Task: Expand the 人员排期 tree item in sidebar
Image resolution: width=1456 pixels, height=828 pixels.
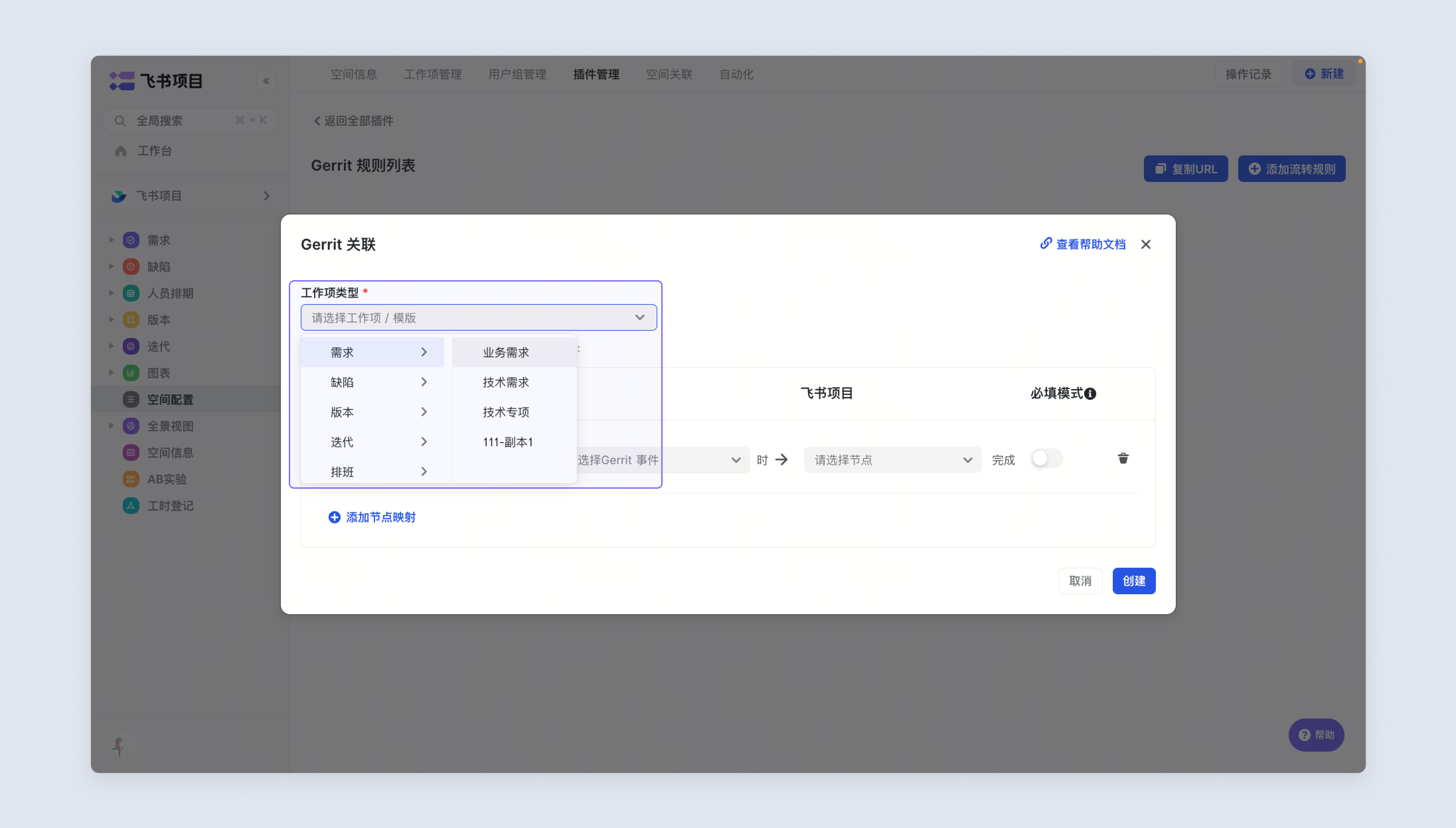Action: [112, 293]
